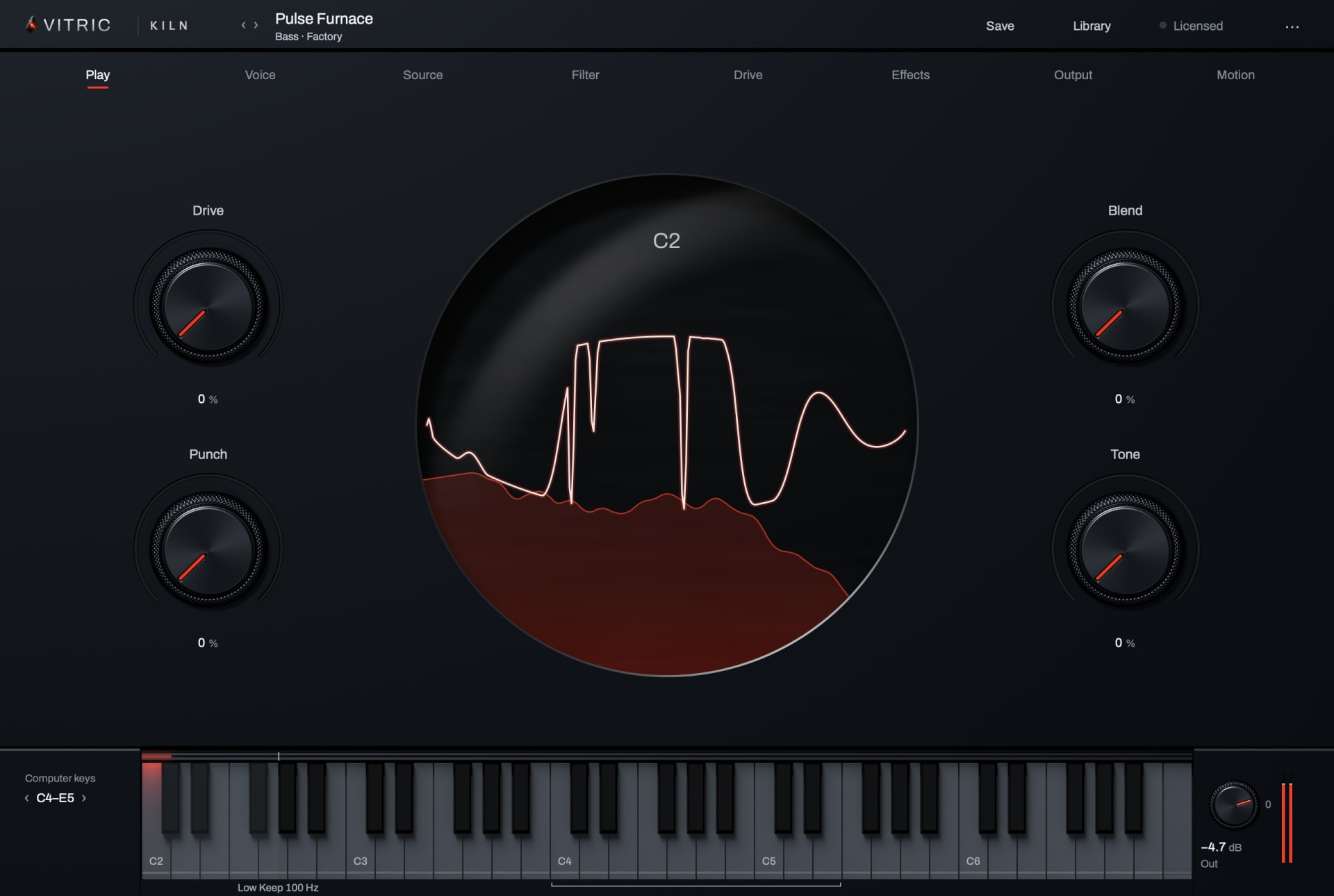Open the Filter tab
The image size is (1334, 896).
pyautogui.click(x=585, y=75)
